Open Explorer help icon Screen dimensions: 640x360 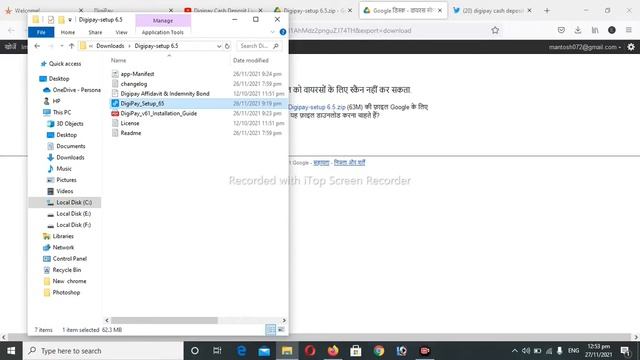[282, 32]
